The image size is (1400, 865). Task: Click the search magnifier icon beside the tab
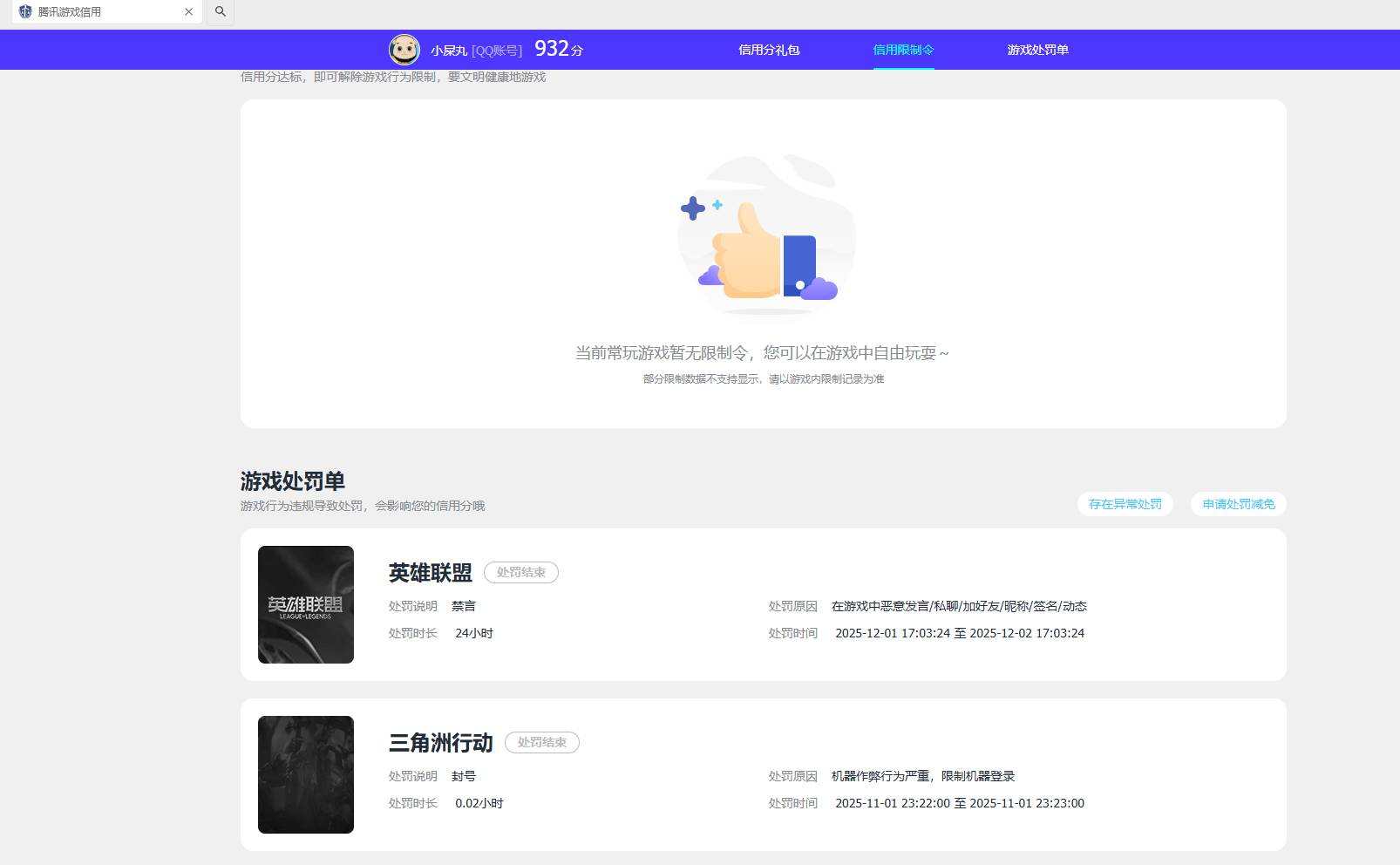(221, 11)
